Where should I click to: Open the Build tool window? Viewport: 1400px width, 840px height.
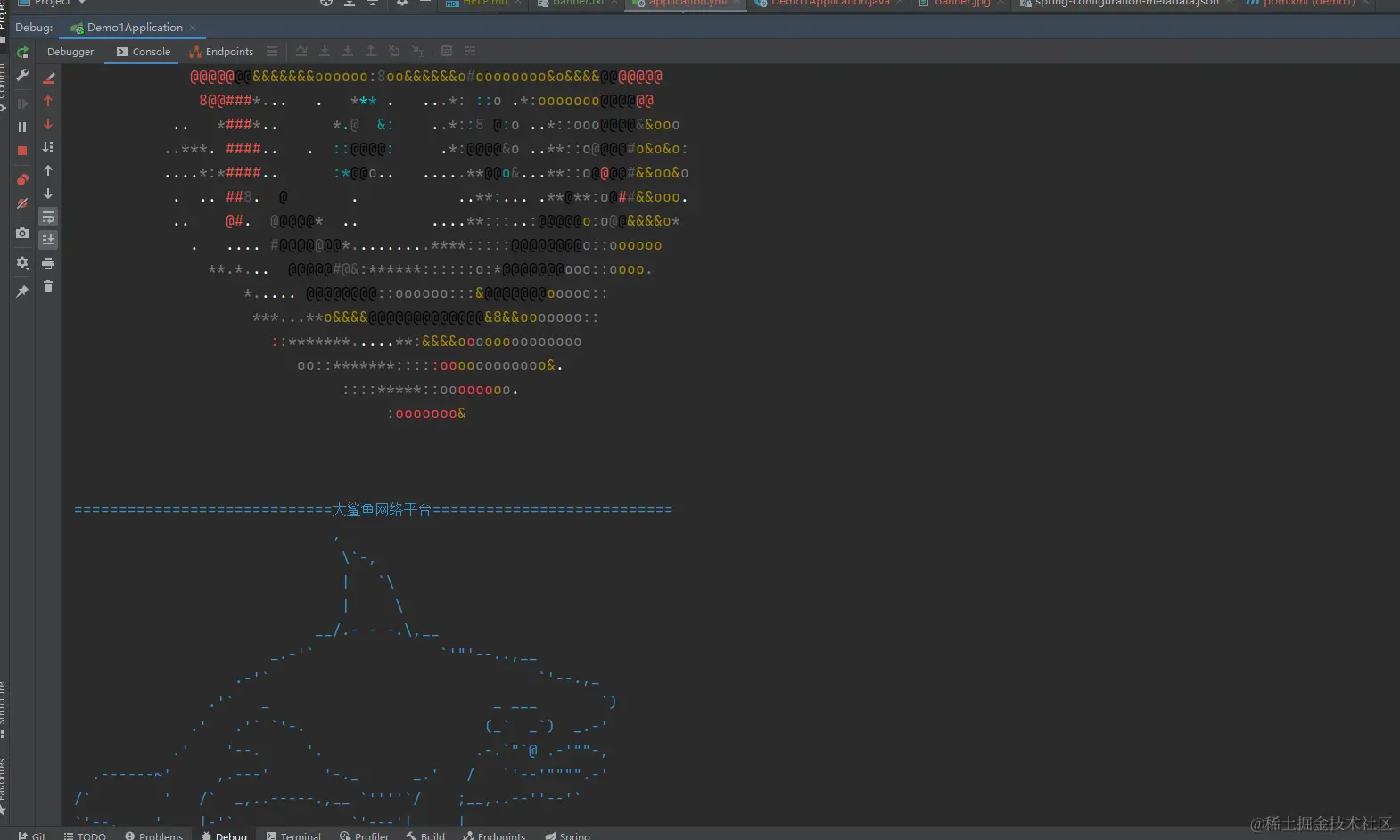[x=425, y=834]
